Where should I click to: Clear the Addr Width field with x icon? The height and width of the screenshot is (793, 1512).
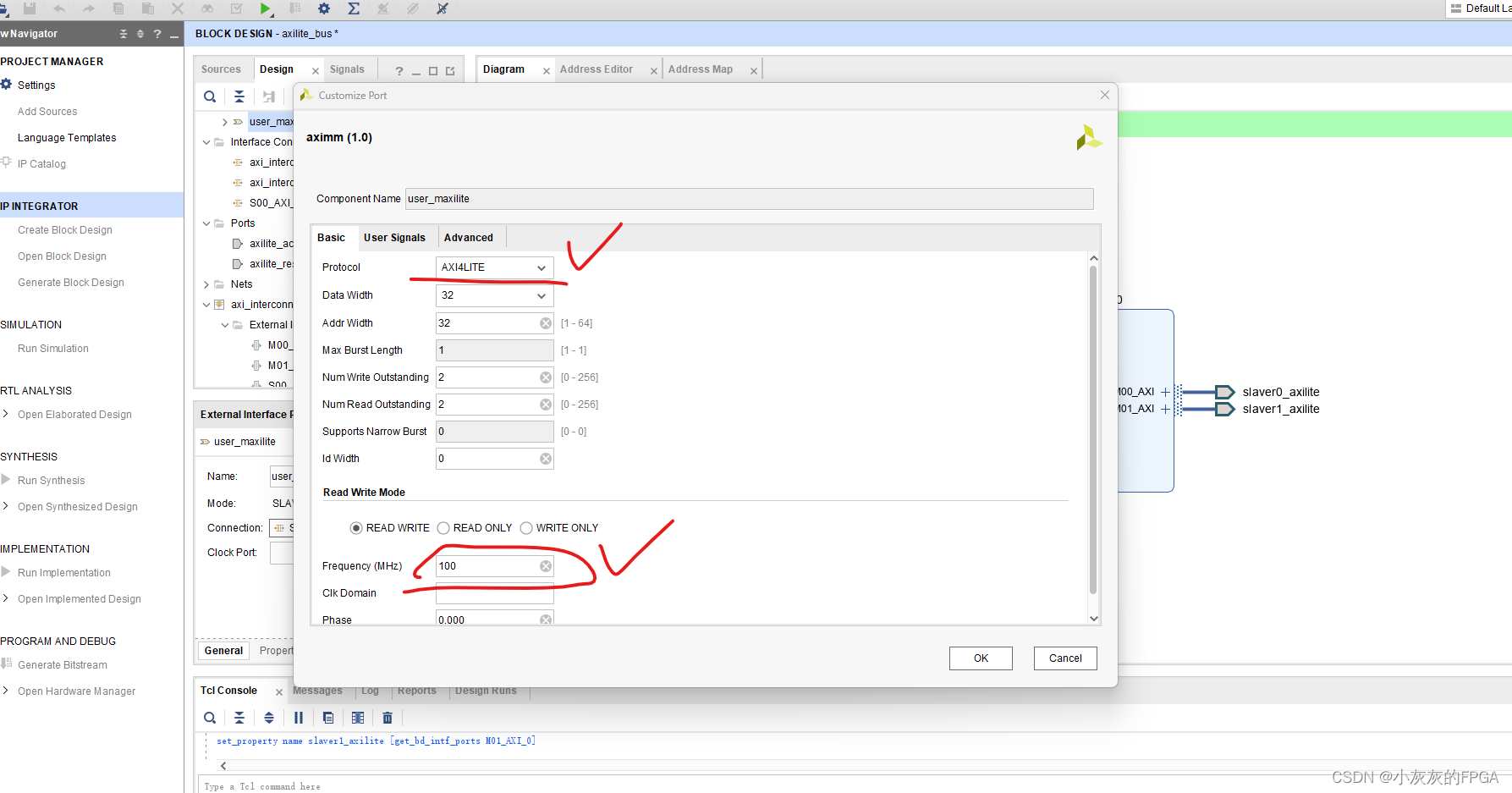pyautogui.click(x=546, y=323)
